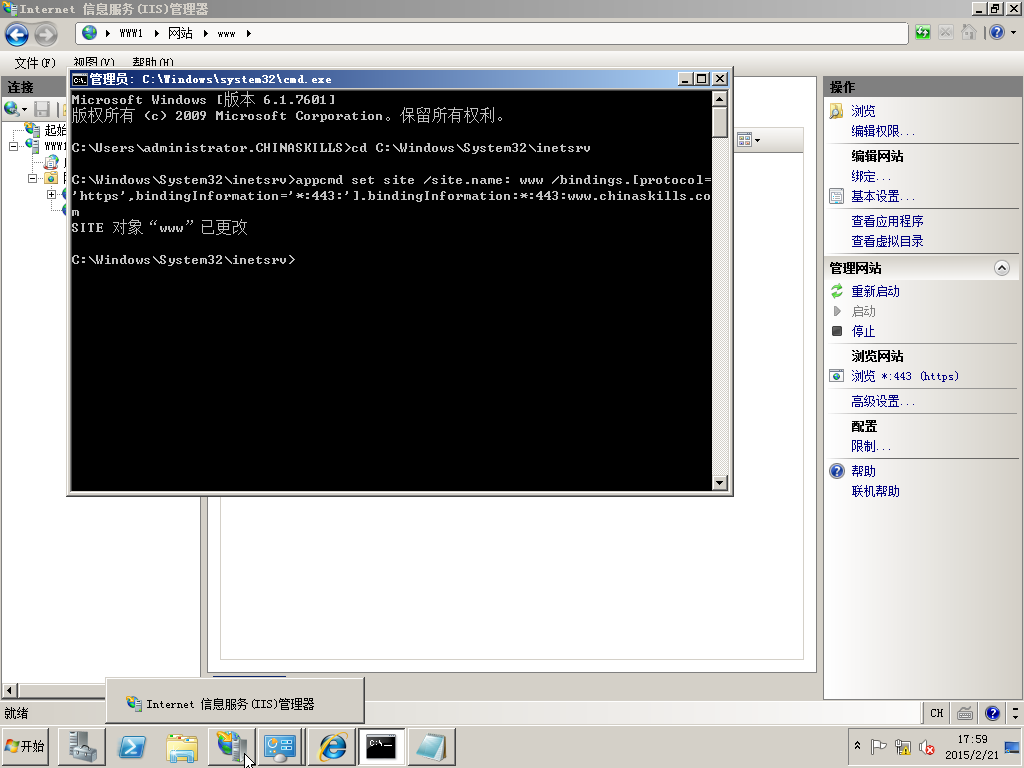Click the 基本设置 icon in actions pane
Screen dimensions: 1024x768
pos(837,196)
